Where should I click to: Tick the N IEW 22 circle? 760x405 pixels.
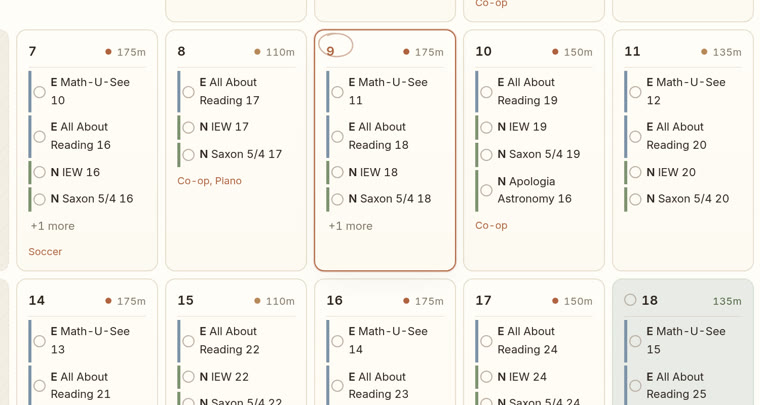pyautogui.click(x=189, y=376)
